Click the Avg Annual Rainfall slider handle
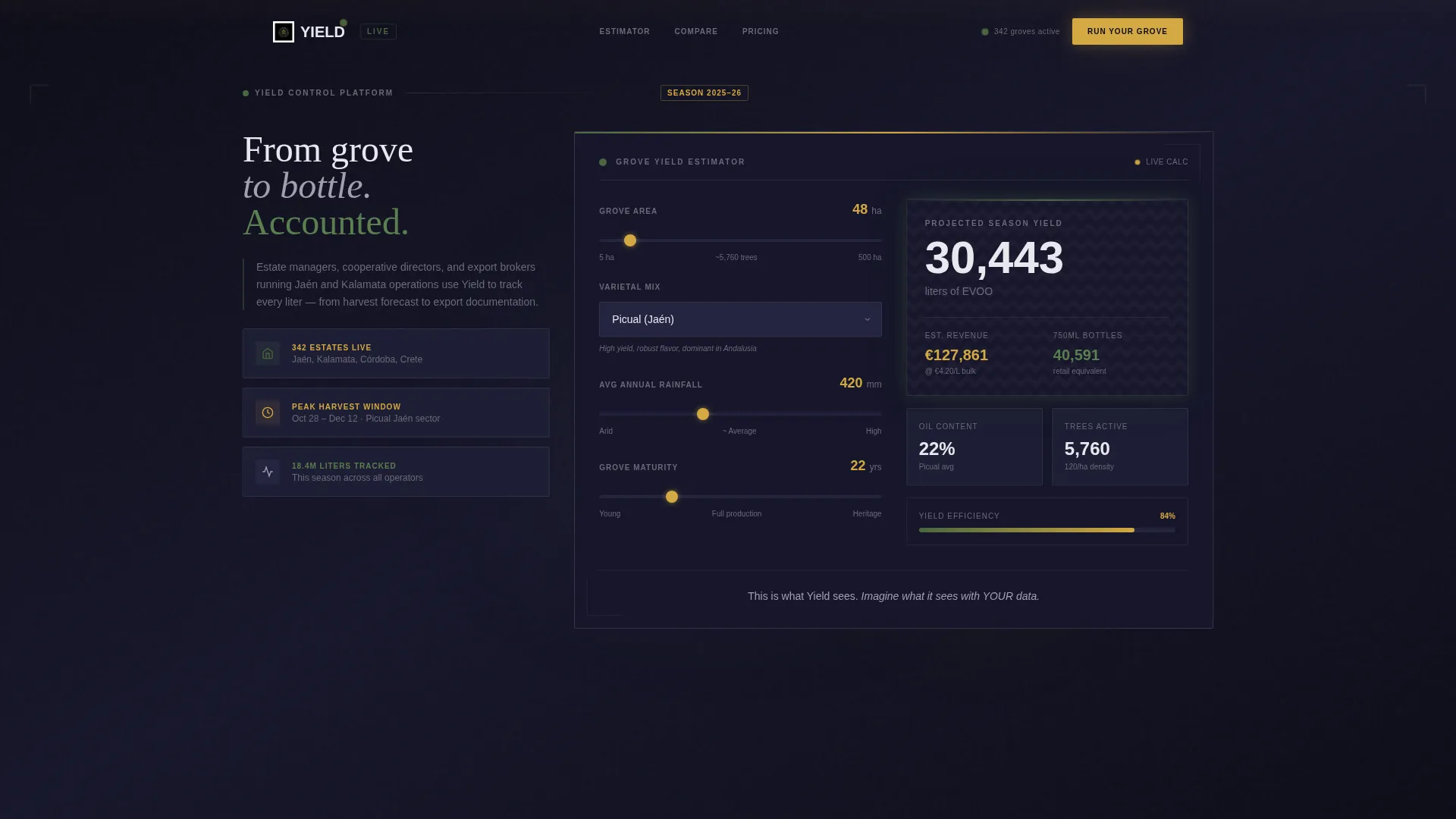Image resolution: width=1456 pixels, height=819 pixels. pyautogui.click(x=703, y=414)
